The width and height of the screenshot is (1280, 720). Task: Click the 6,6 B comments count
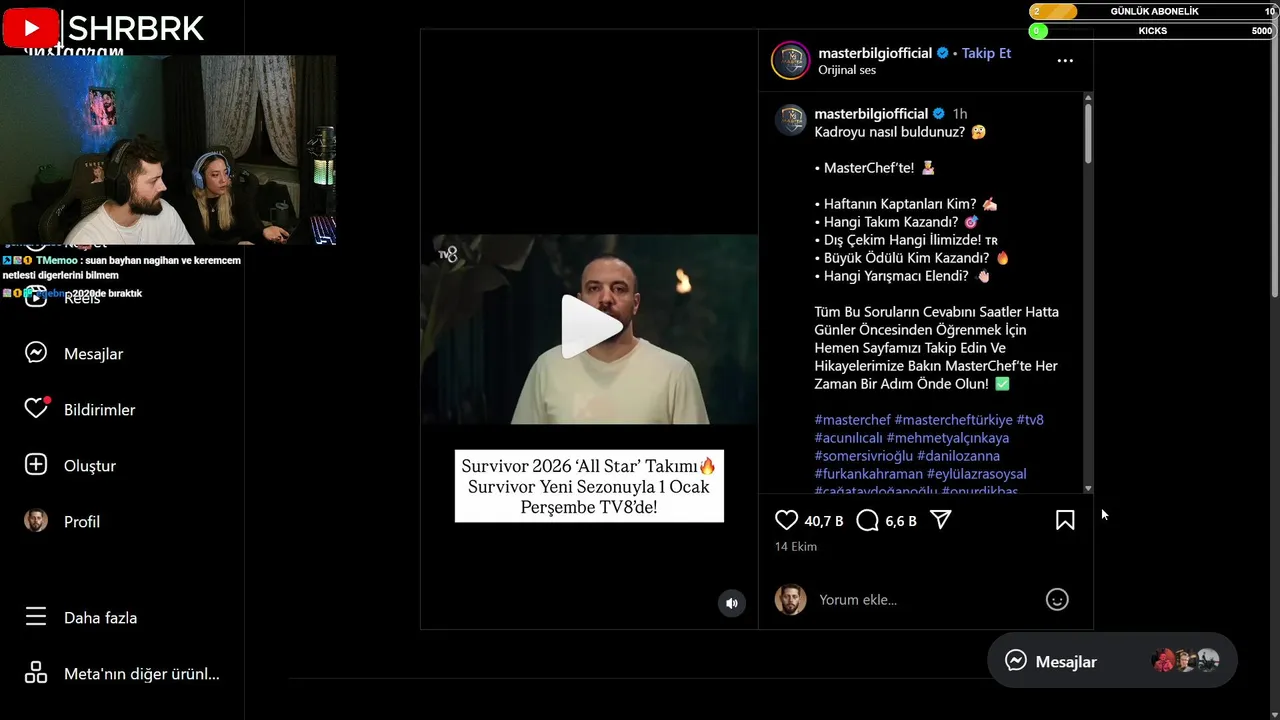tap(901, 521)
